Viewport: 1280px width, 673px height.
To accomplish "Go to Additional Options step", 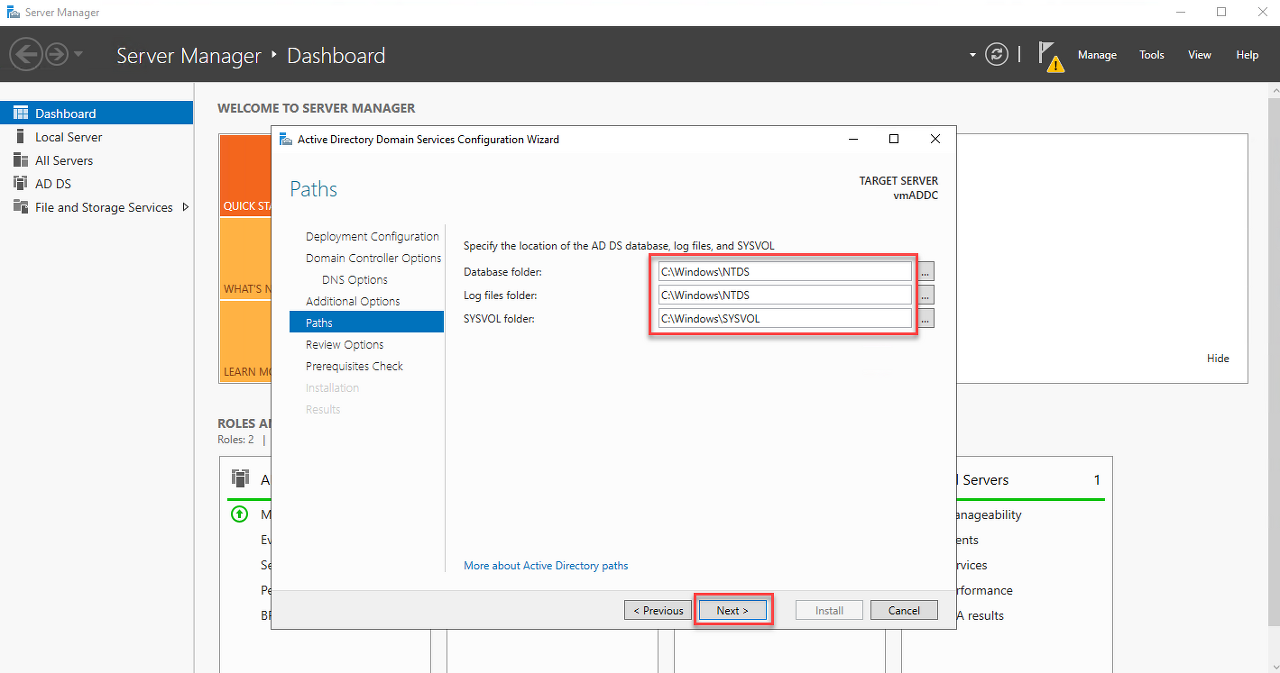I will (x=353, y=301).
